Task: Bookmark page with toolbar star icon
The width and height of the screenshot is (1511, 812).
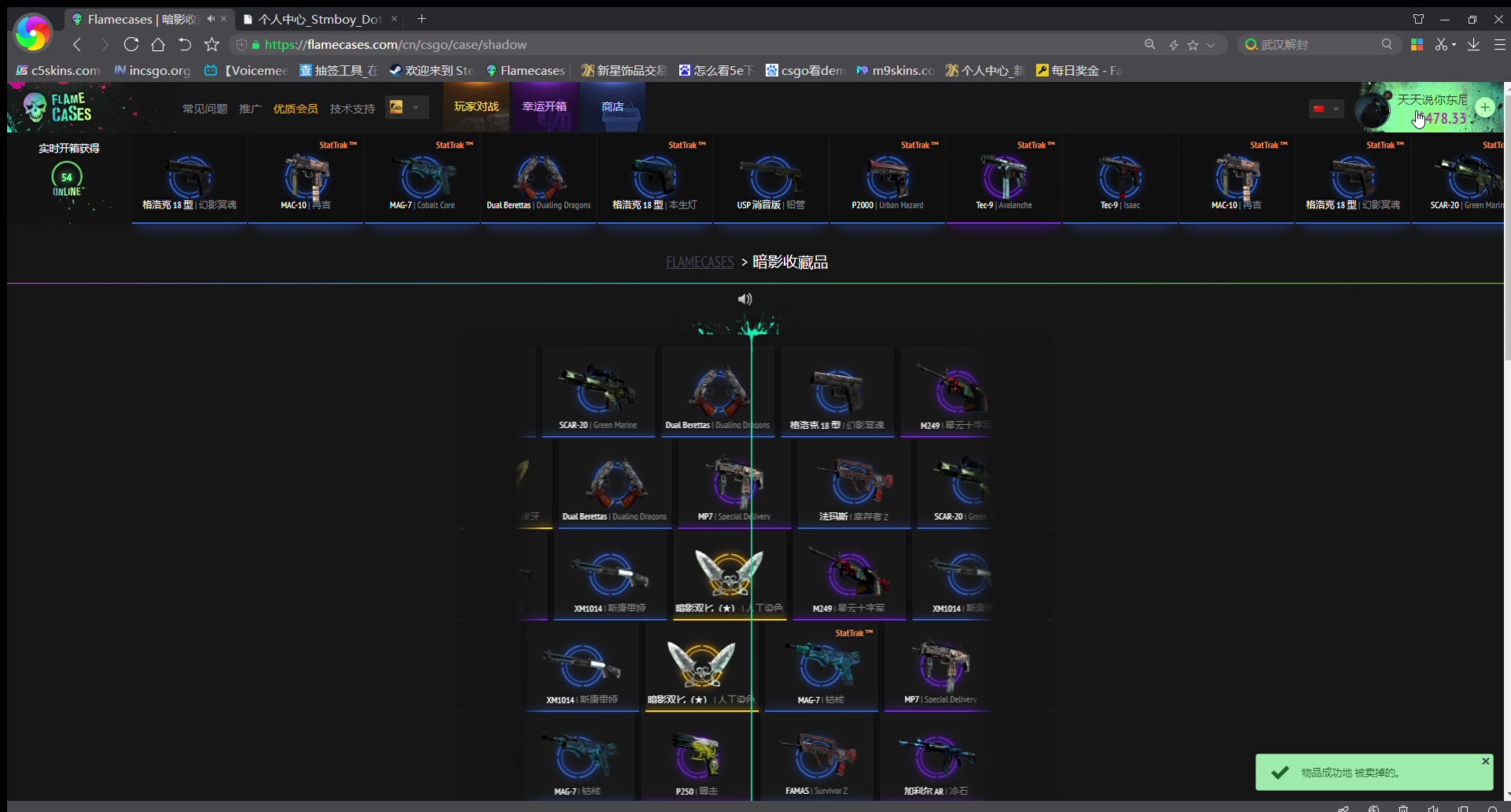Action: (x=211, y=45)
